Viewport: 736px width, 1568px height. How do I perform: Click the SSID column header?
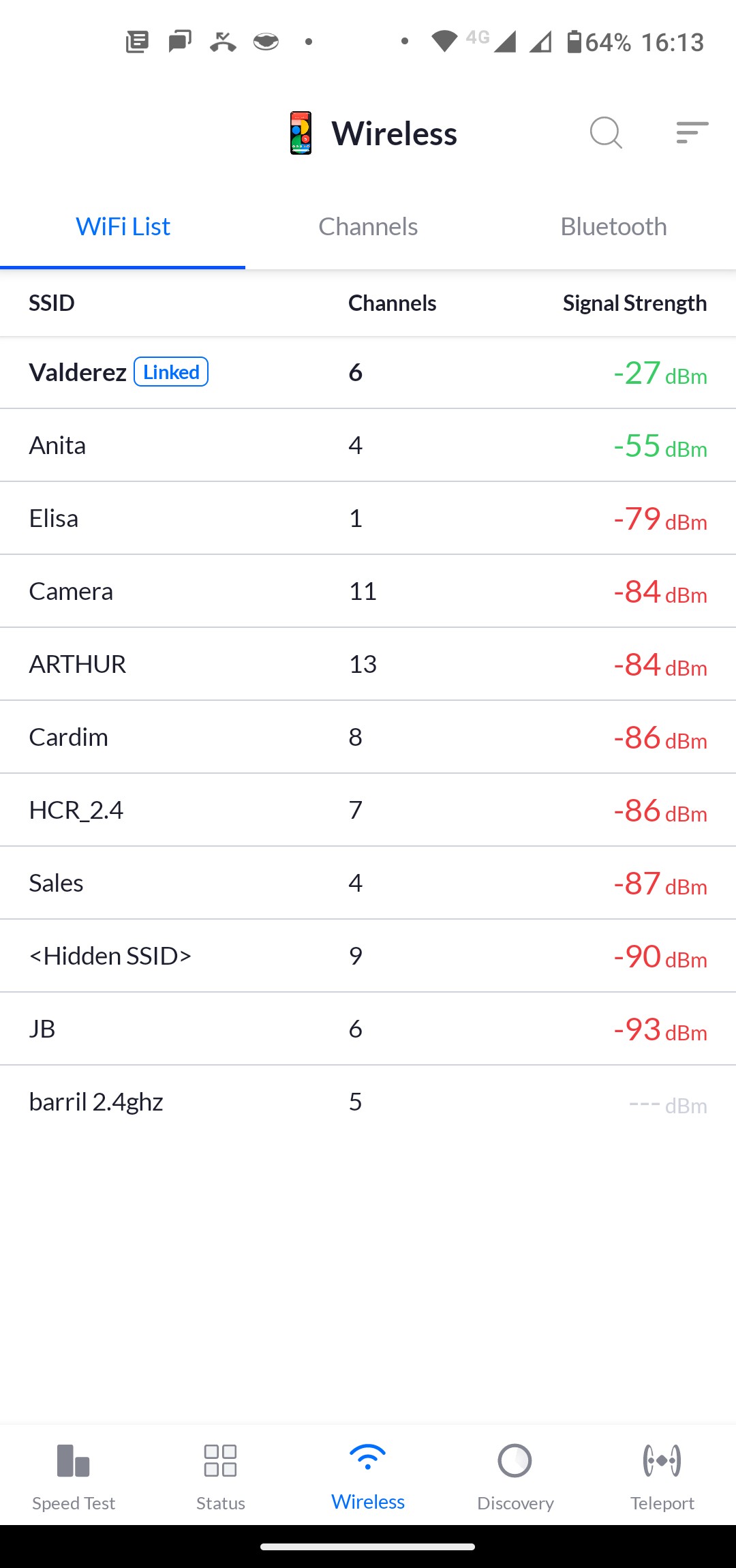52,303
